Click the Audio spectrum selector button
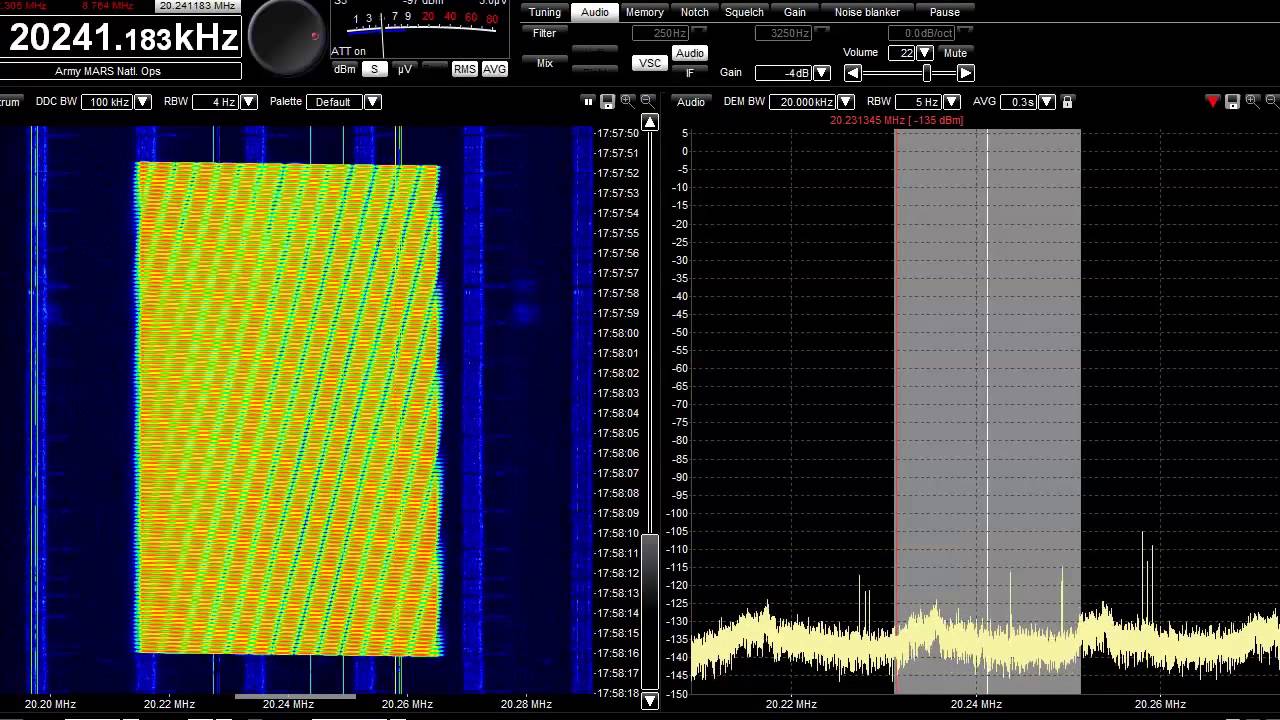The image size is (1280, 720). 691,102
